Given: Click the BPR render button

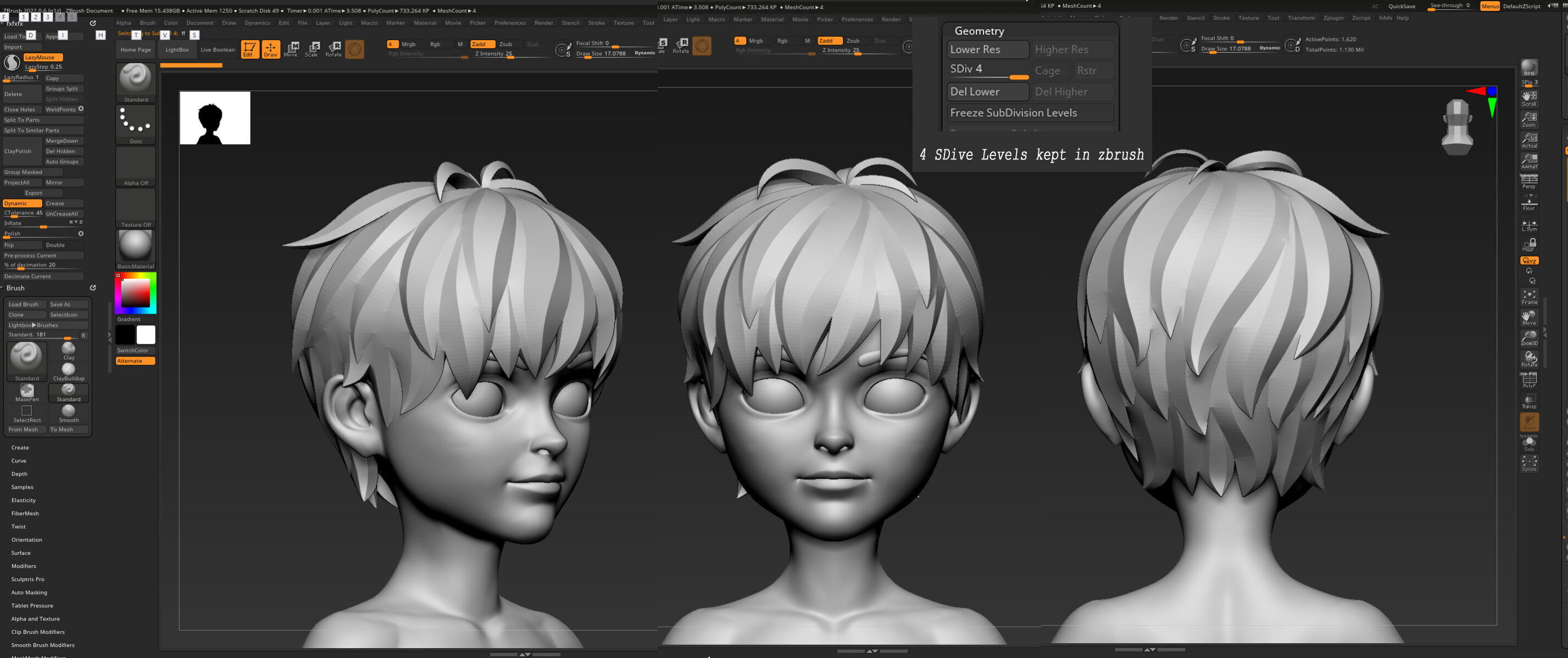Looking at the screenshot, I should coord(1529,68).
